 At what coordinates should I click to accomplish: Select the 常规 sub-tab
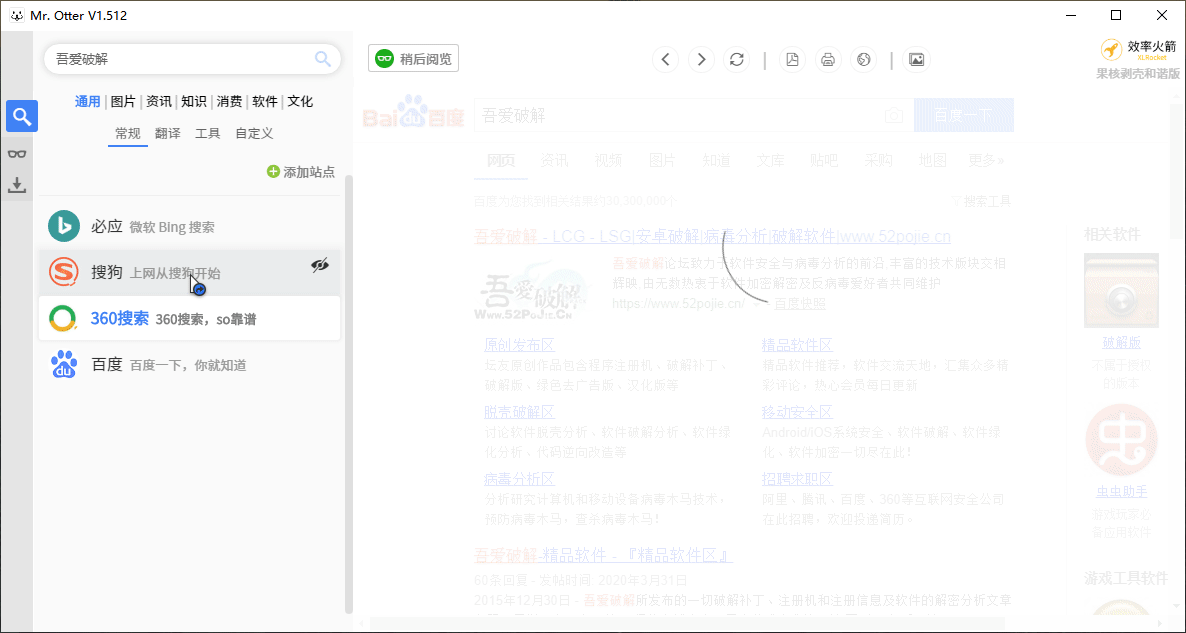pyautogui.click(x=128, y=134)
